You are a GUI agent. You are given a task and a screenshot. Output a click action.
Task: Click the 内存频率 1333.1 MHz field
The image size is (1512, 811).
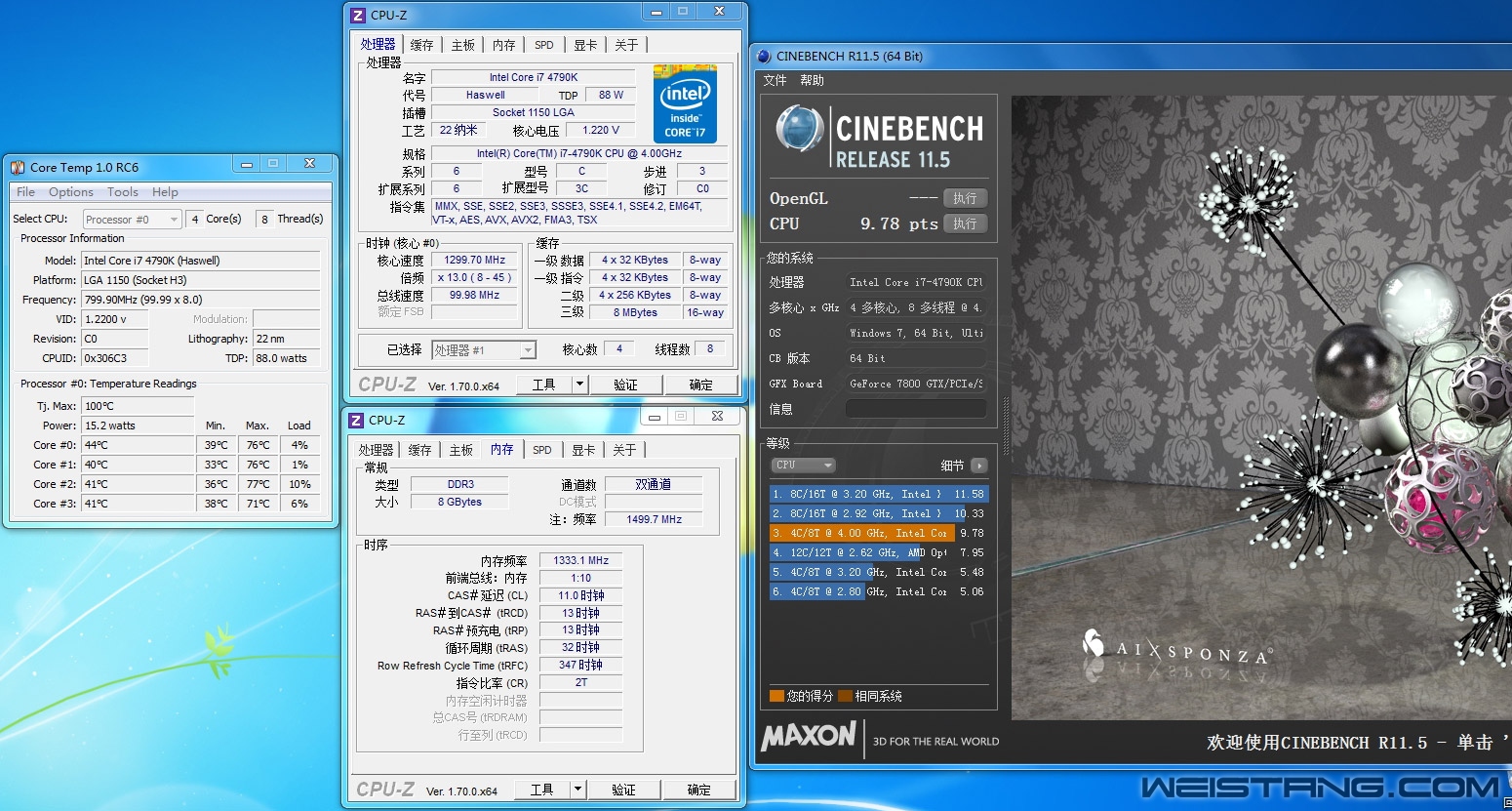point(581,561)
